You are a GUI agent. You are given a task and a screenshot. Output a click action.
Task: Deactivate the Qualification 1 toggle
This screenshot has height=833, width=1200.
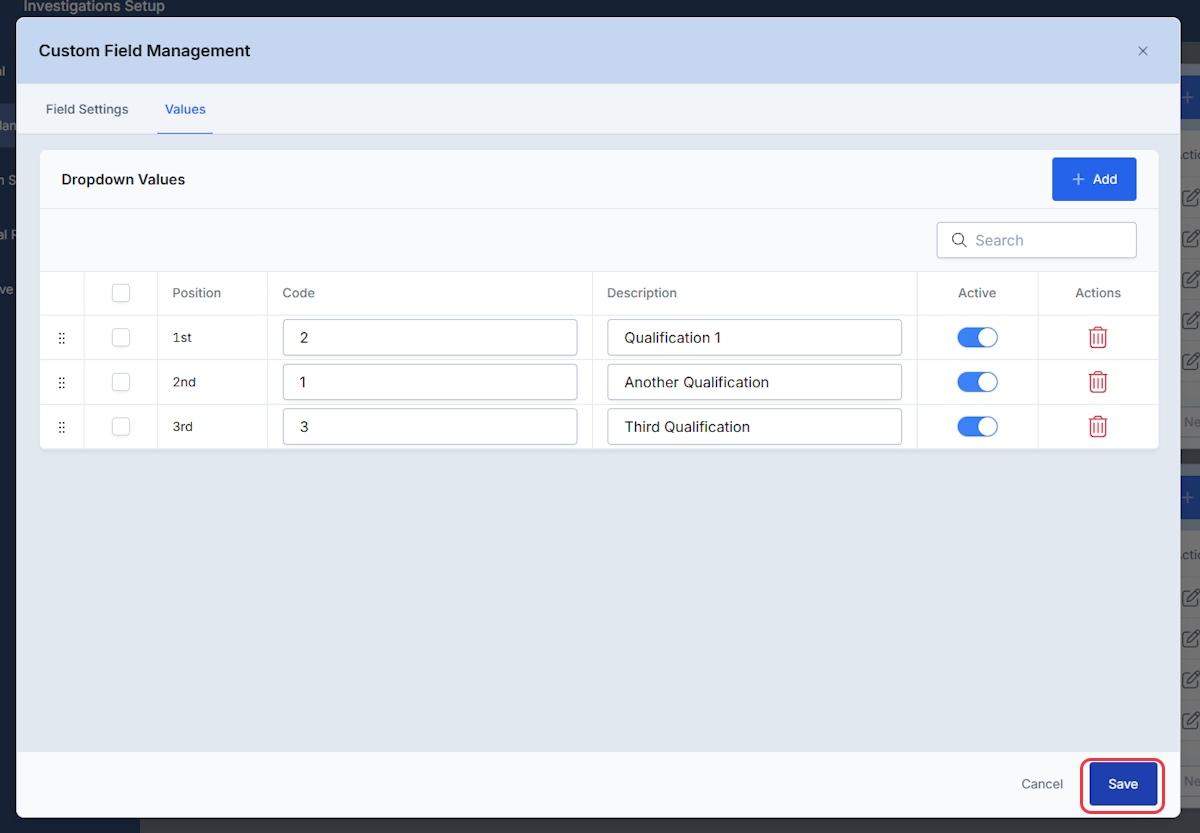978,338
